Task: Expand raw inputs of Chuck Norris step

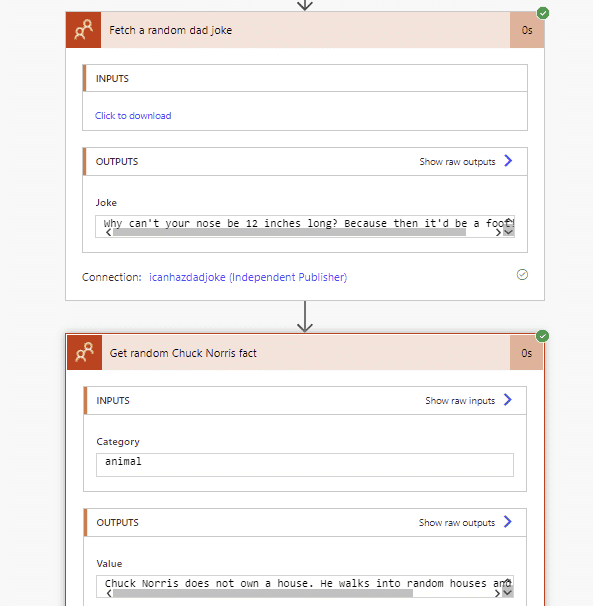Action: 469,400
